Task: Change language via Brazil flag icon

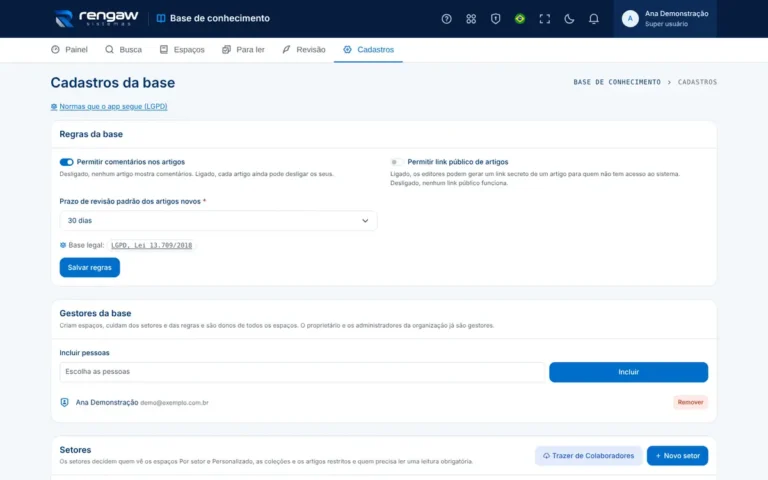Action: (x=520, y=19)
